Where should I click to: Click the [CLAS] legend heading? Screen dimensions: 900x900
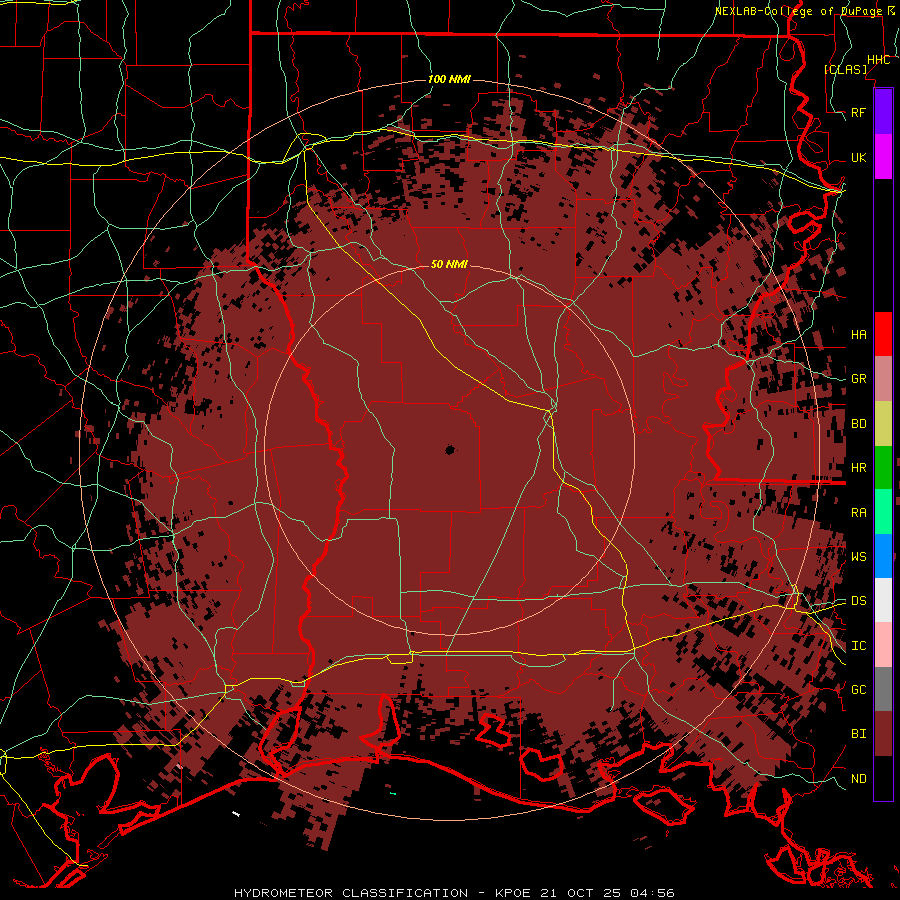coord(845,69)
